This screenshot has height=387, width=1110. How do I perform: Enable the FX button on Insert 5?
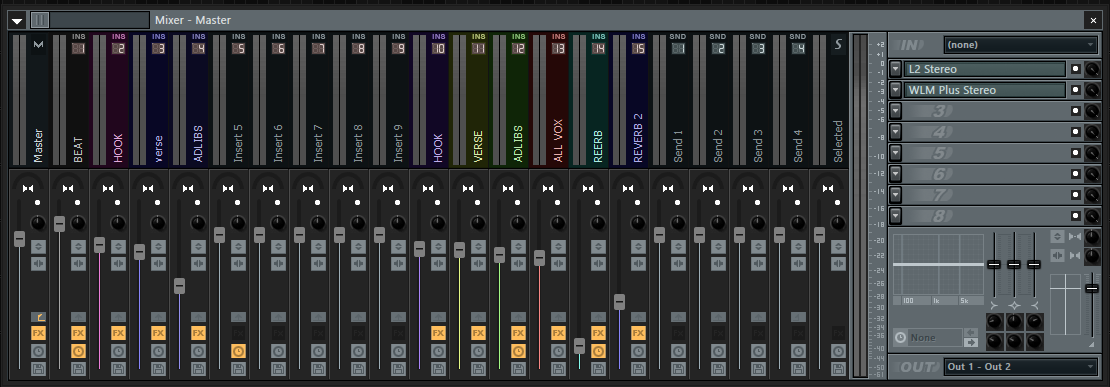[x=238, y=333]
